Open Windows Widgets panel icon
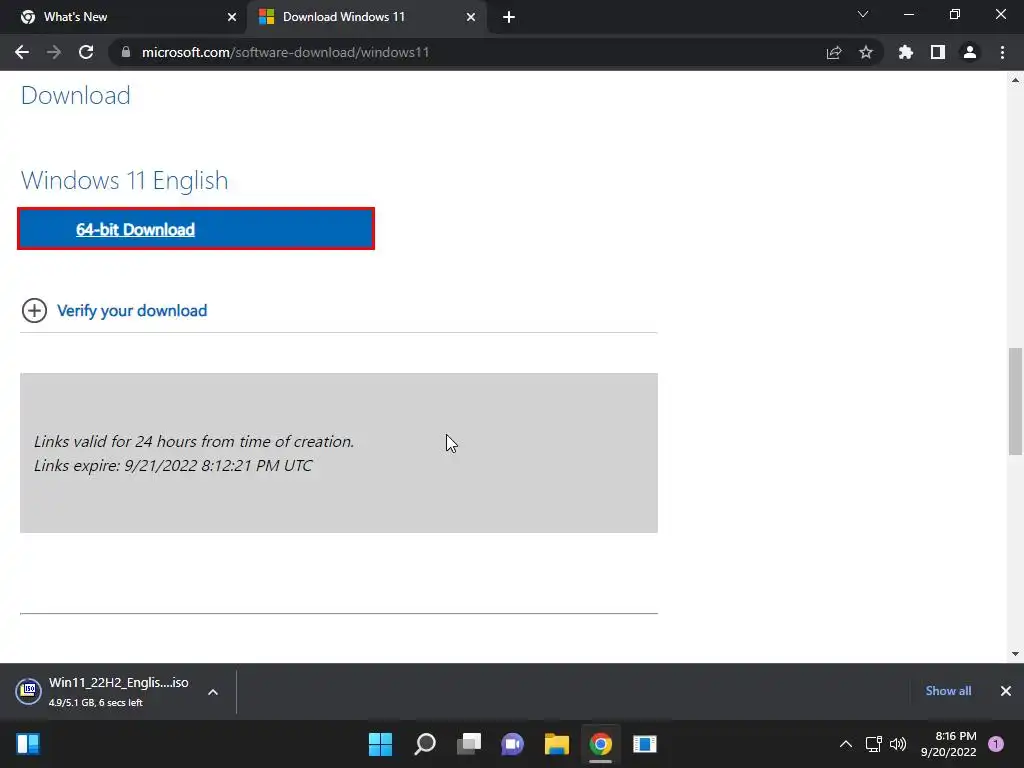1024x768 pixels. click(28, 744)
